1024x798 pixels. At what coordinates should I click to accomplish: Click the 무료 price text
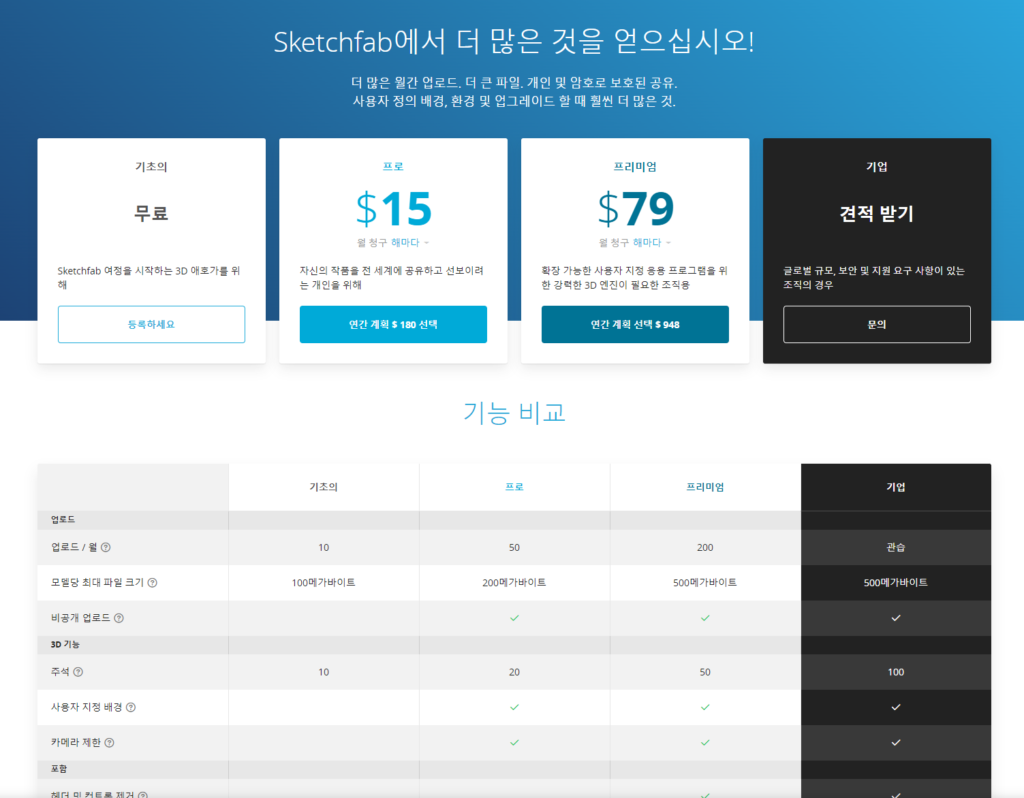(x=152, y=214)
